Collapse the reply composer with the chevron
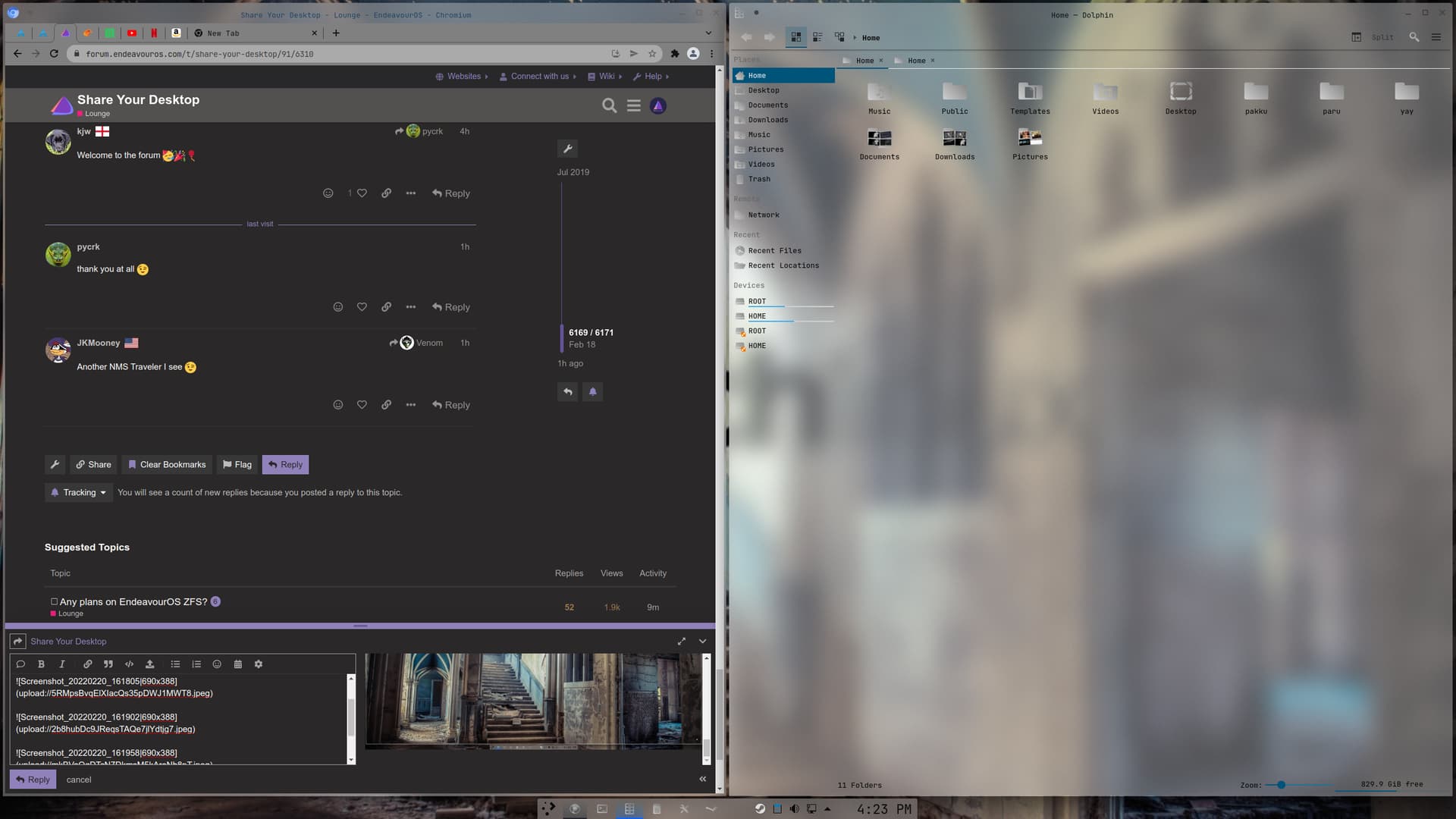 (x=701, y=641)
